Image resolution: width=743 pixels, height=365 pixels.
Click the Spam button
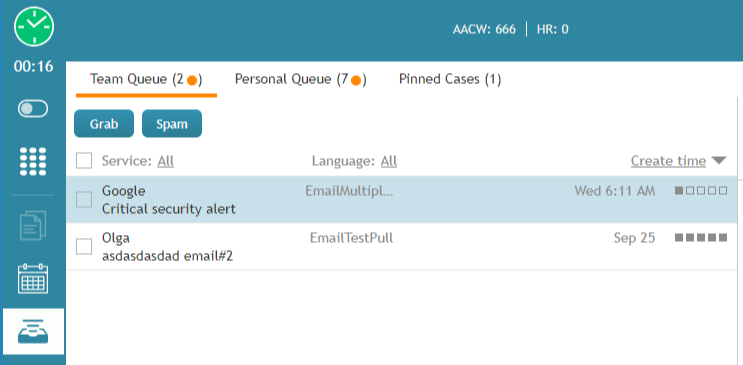(x=172, y=124)
